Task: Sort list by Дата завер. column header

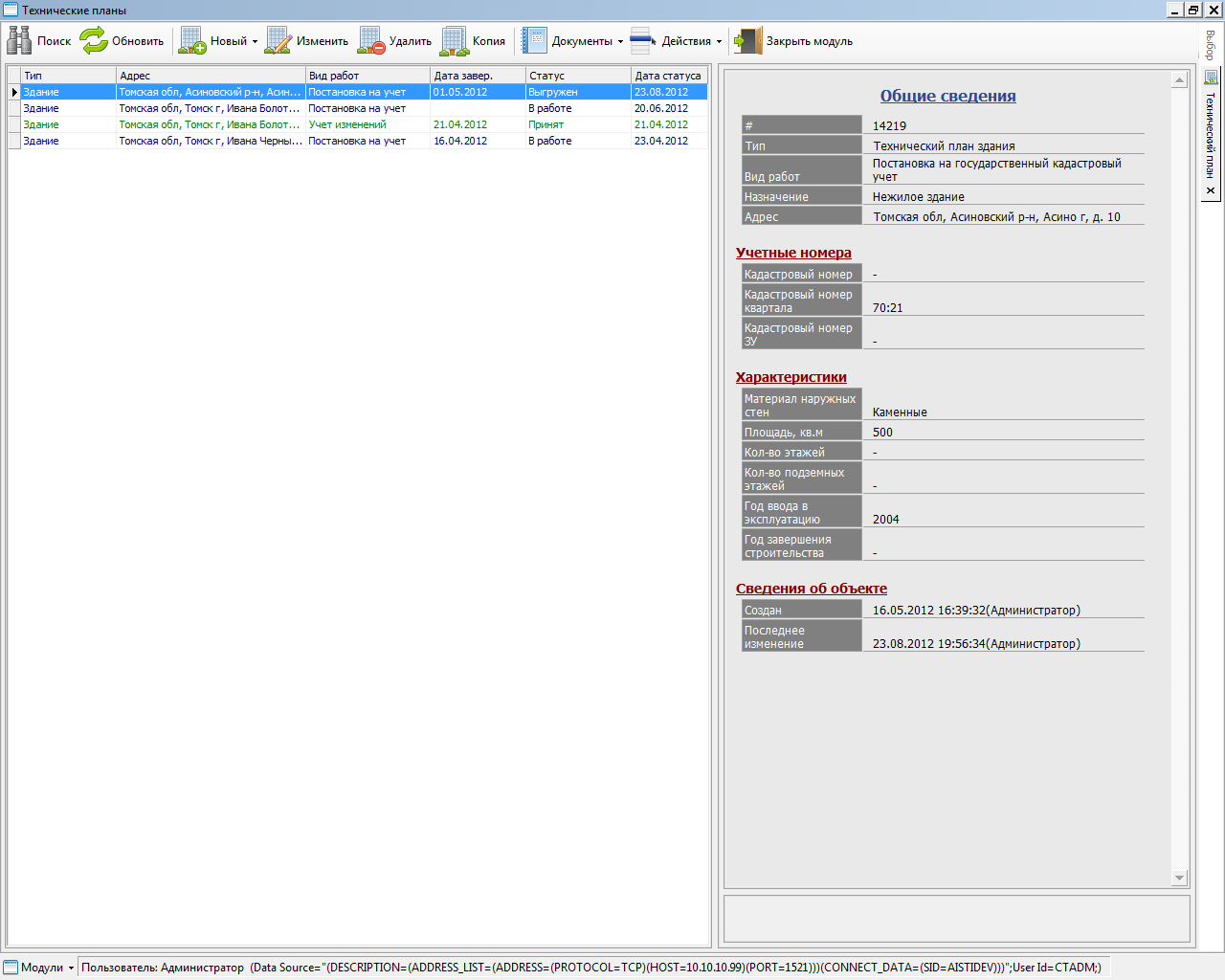Action: 477,76
